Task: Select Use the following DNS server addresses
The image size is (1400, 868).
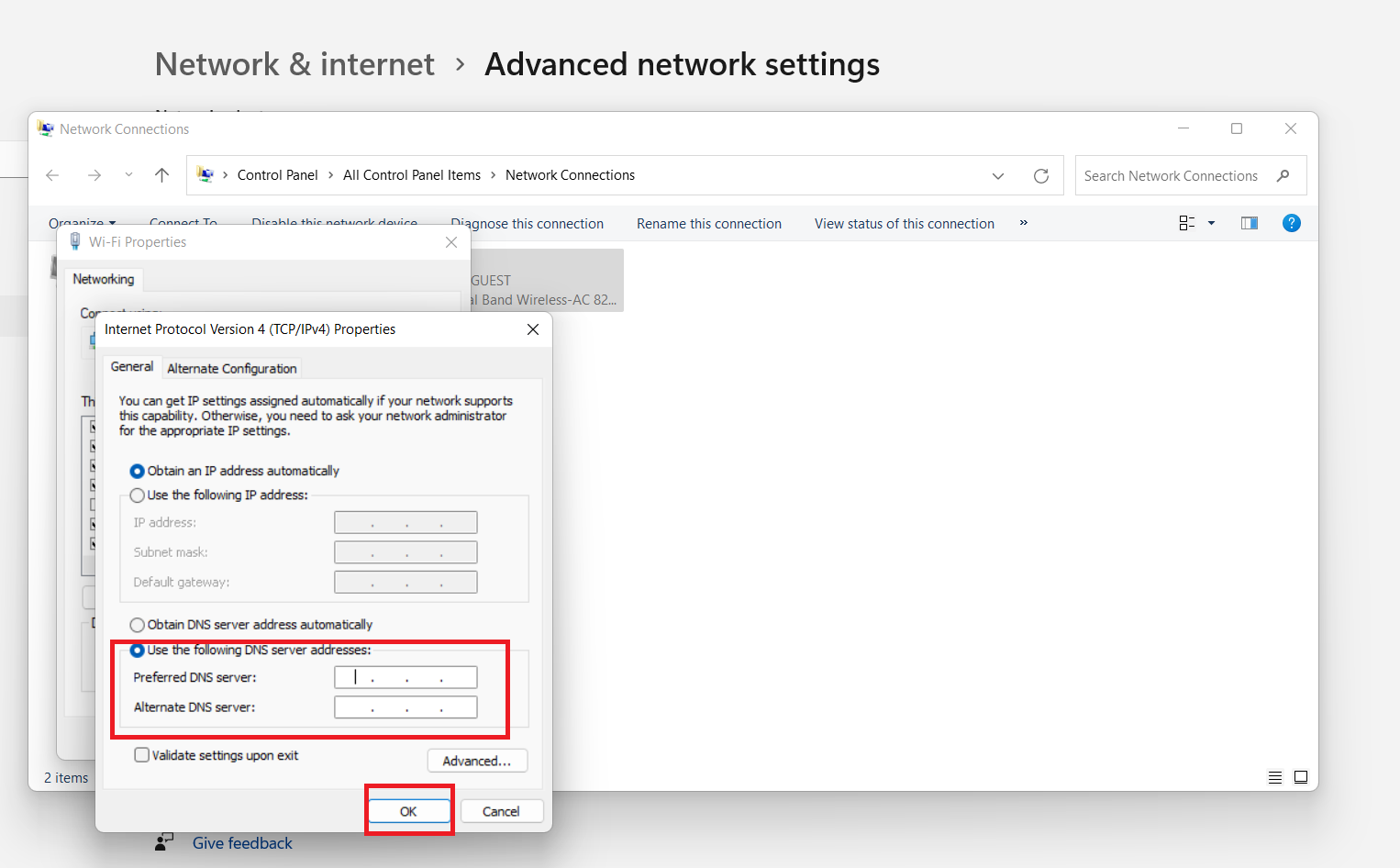Action: (x=250, y=651)
